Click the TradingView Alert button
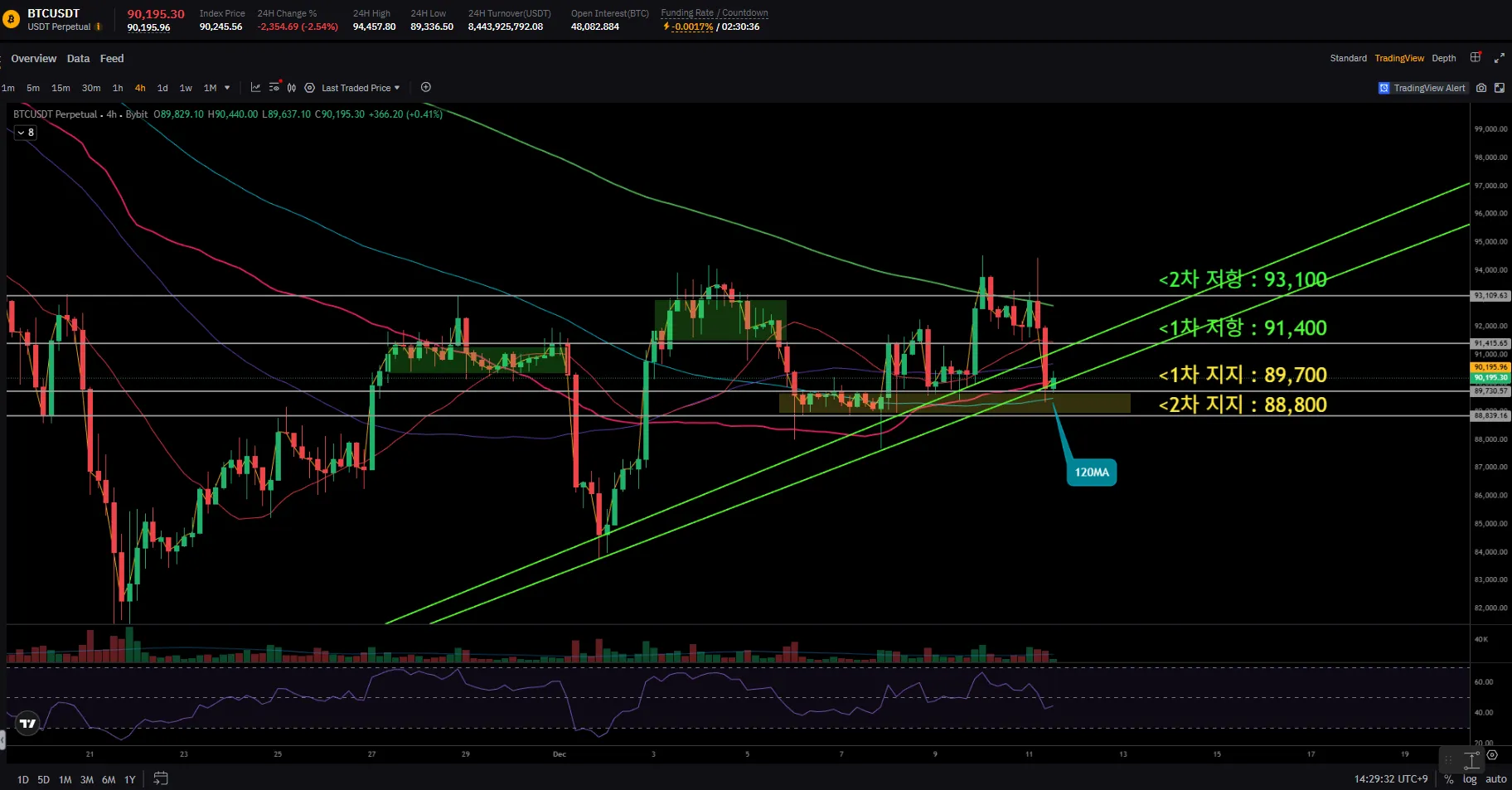This screenshot has height=790, width=1512. click(1422, 88)
